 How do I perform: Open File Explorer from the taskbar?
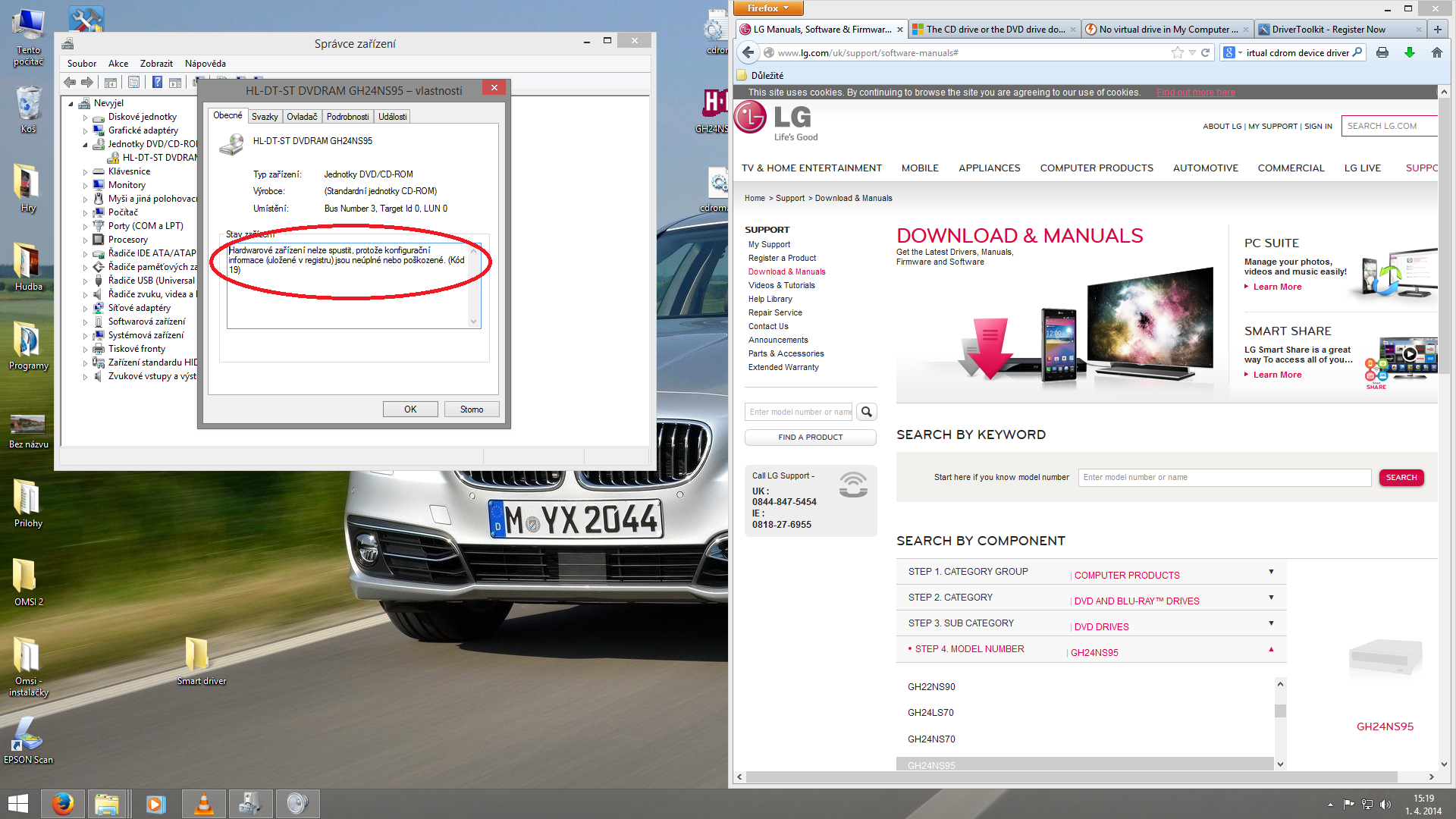click(x=107, y=804)
